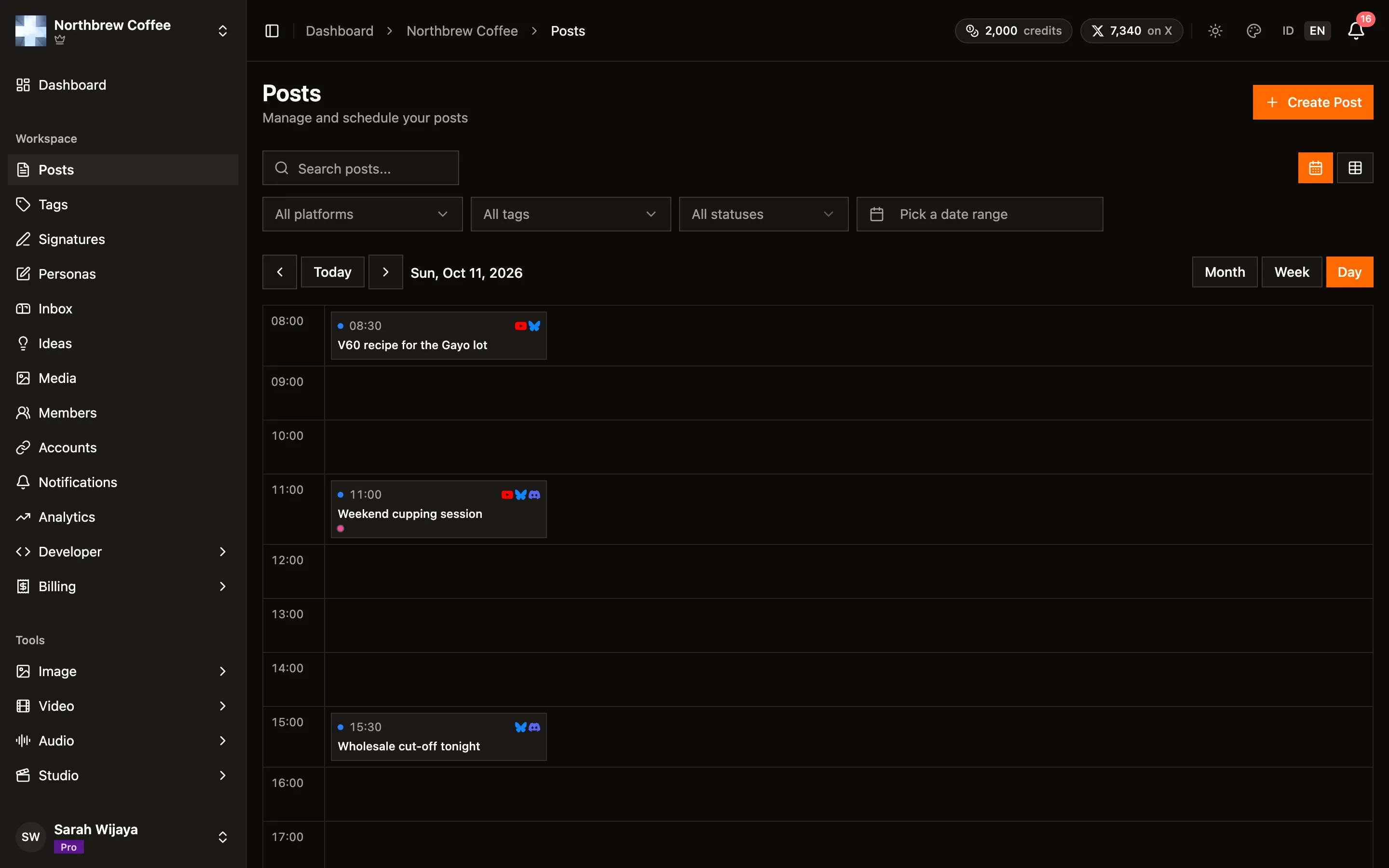Open notifications bell with 16 badge

pyautogui.click(x=1356, y=31)
